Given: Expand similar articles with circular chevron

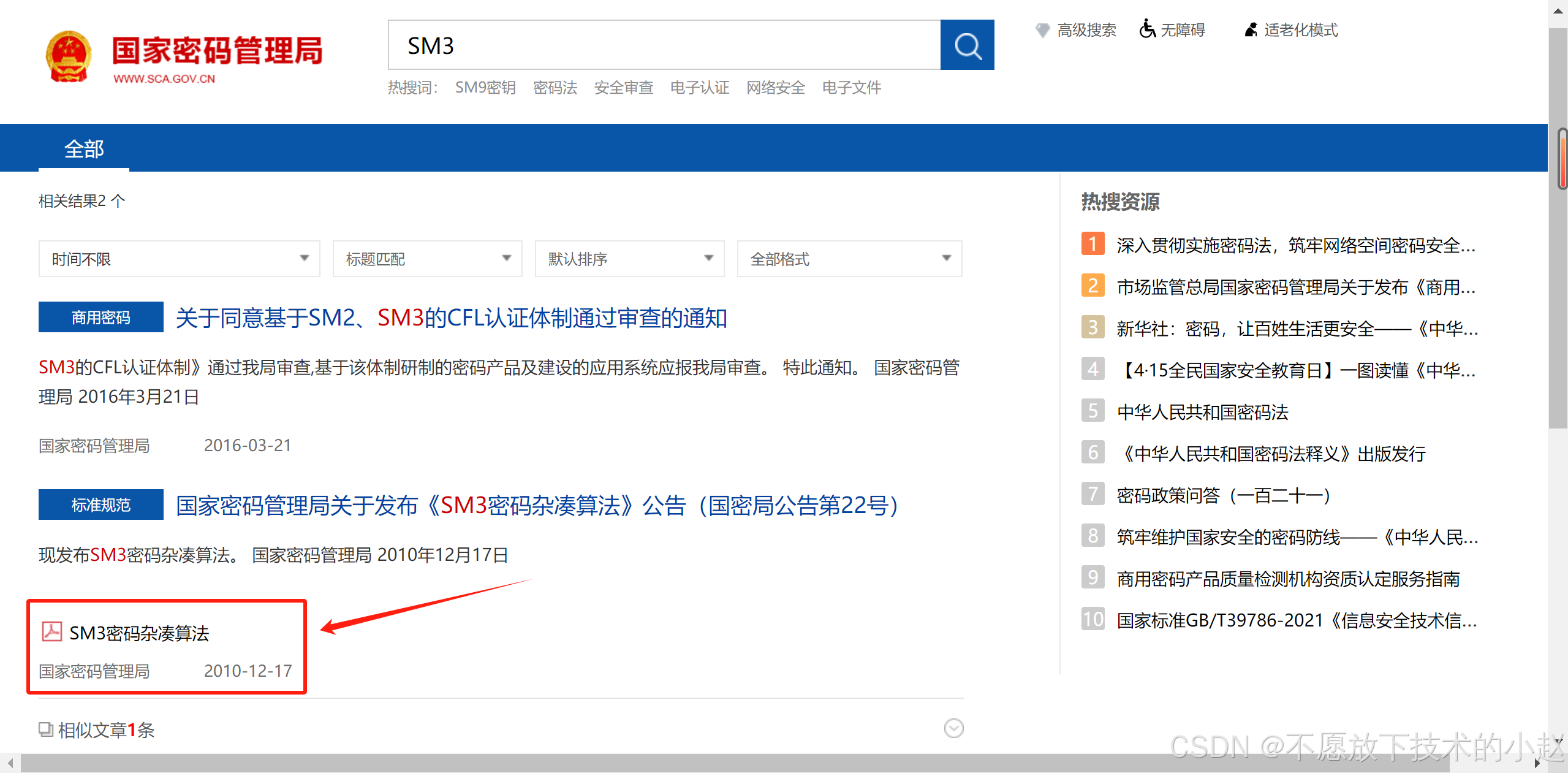Looking at the screenshot, I should tap(953, 728).
